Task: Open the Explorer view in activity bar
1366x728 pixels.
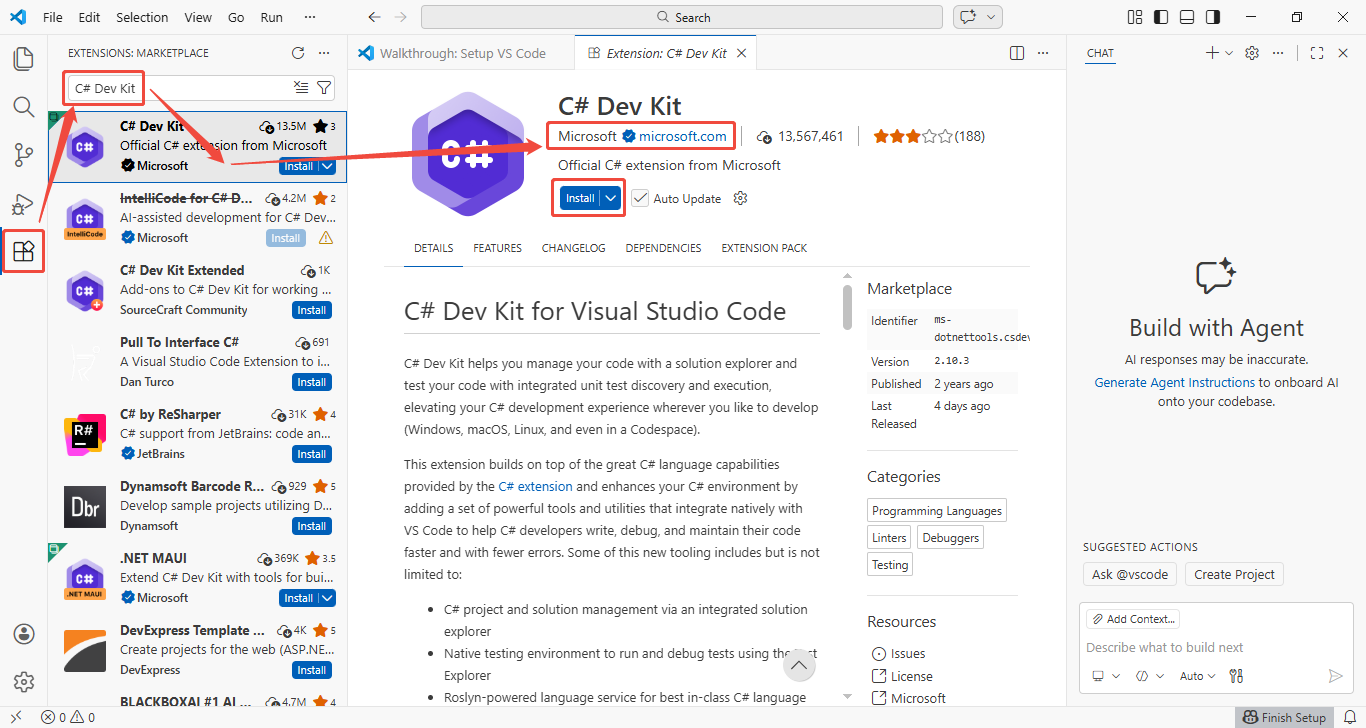Action: pos(23,58)
